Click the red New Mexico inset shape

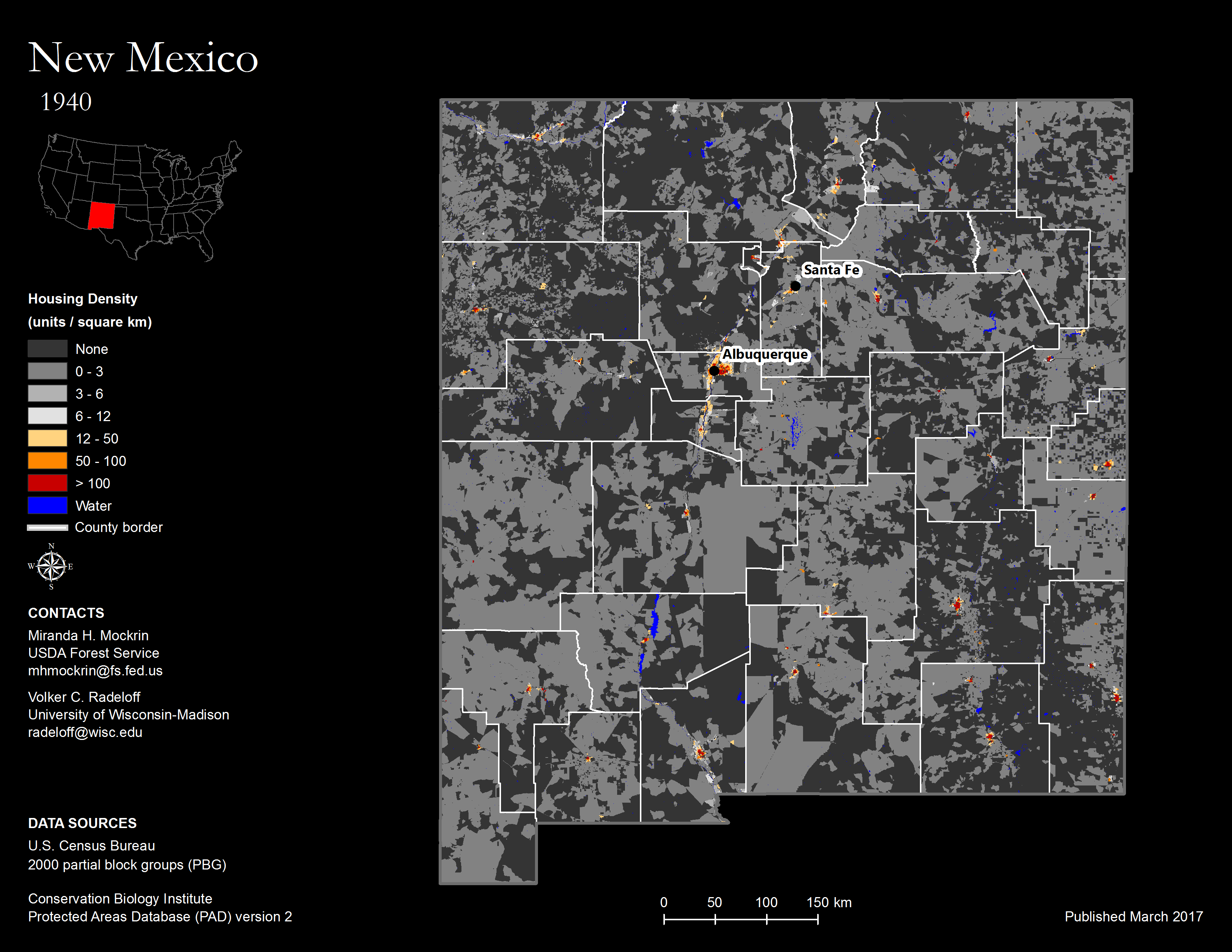102,215
